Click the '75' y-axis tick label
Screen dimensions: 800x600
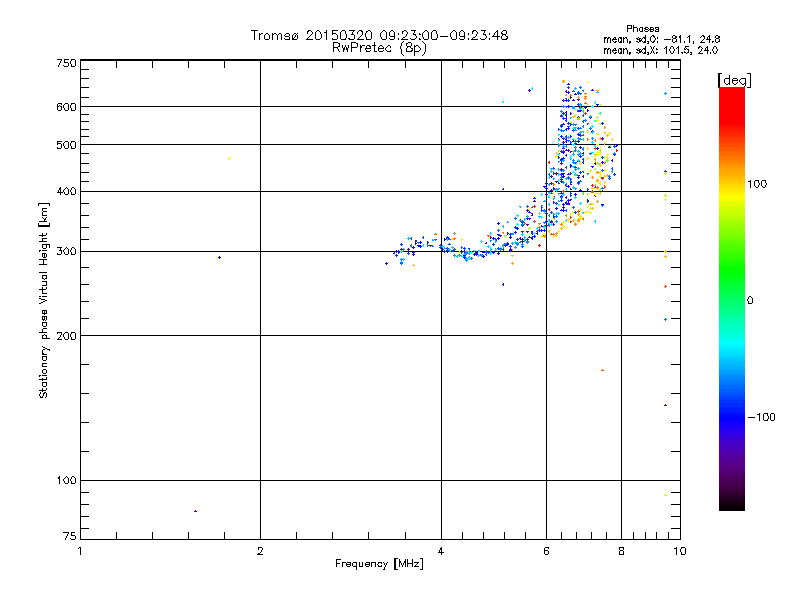[x=70, y=536]
